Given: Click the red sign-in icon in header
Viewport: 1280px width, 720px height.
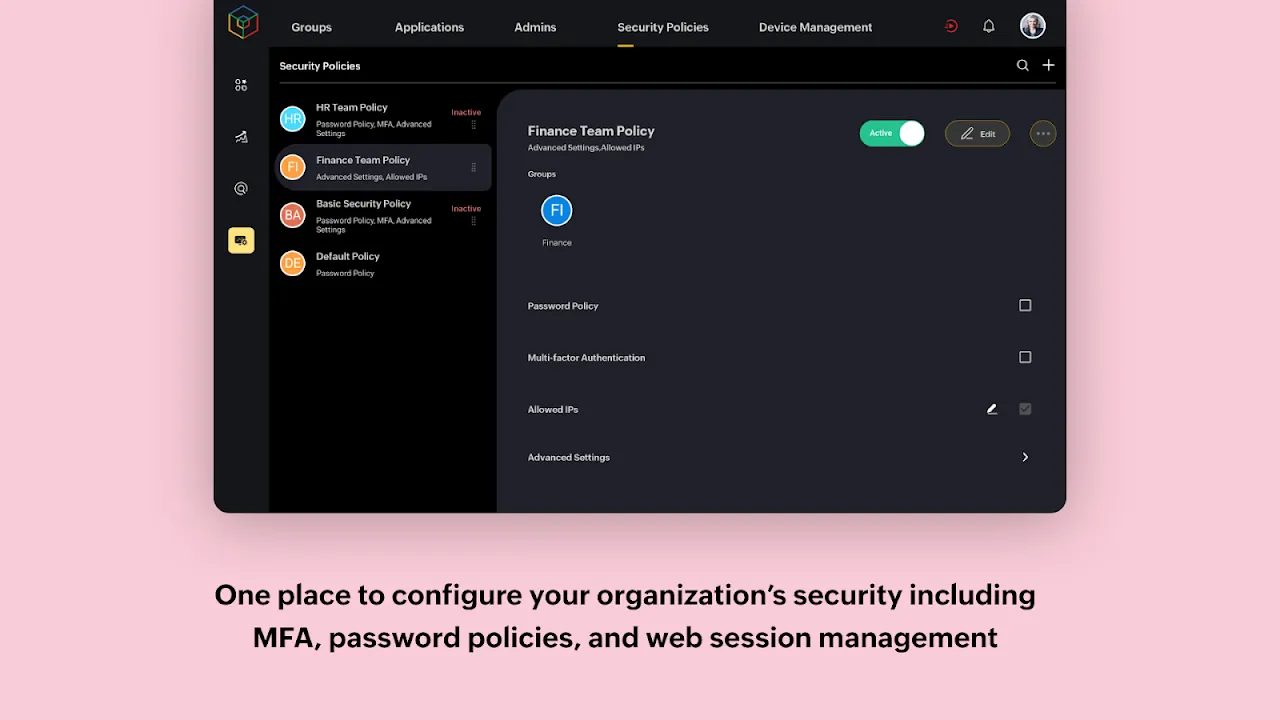Looking at the screenshot, I should [951, 27].
